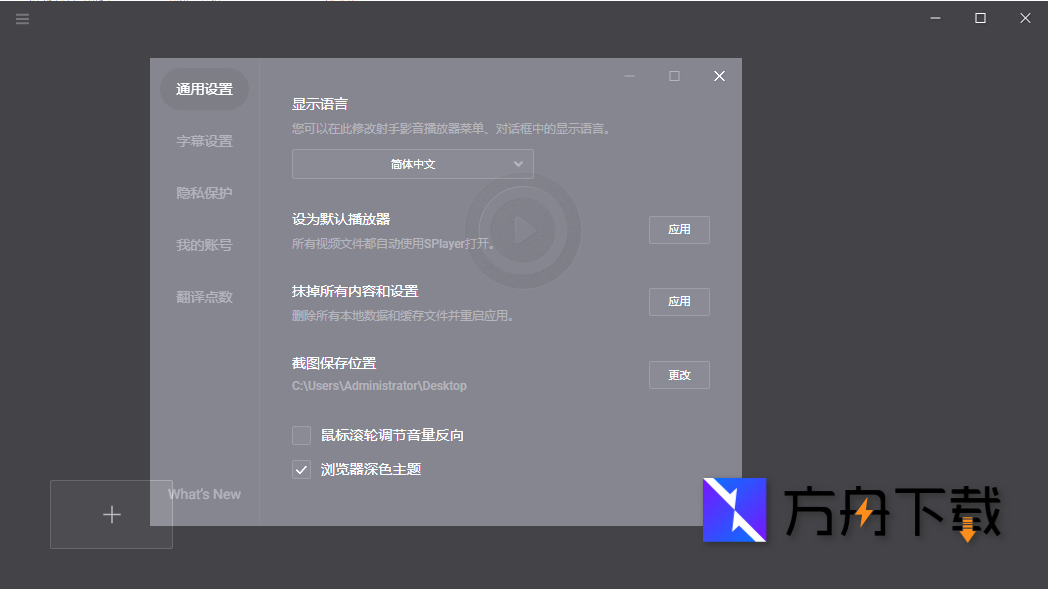
Task: Enable 鼠标滚轮调节音量反向
Action: (x=301, y=435)
